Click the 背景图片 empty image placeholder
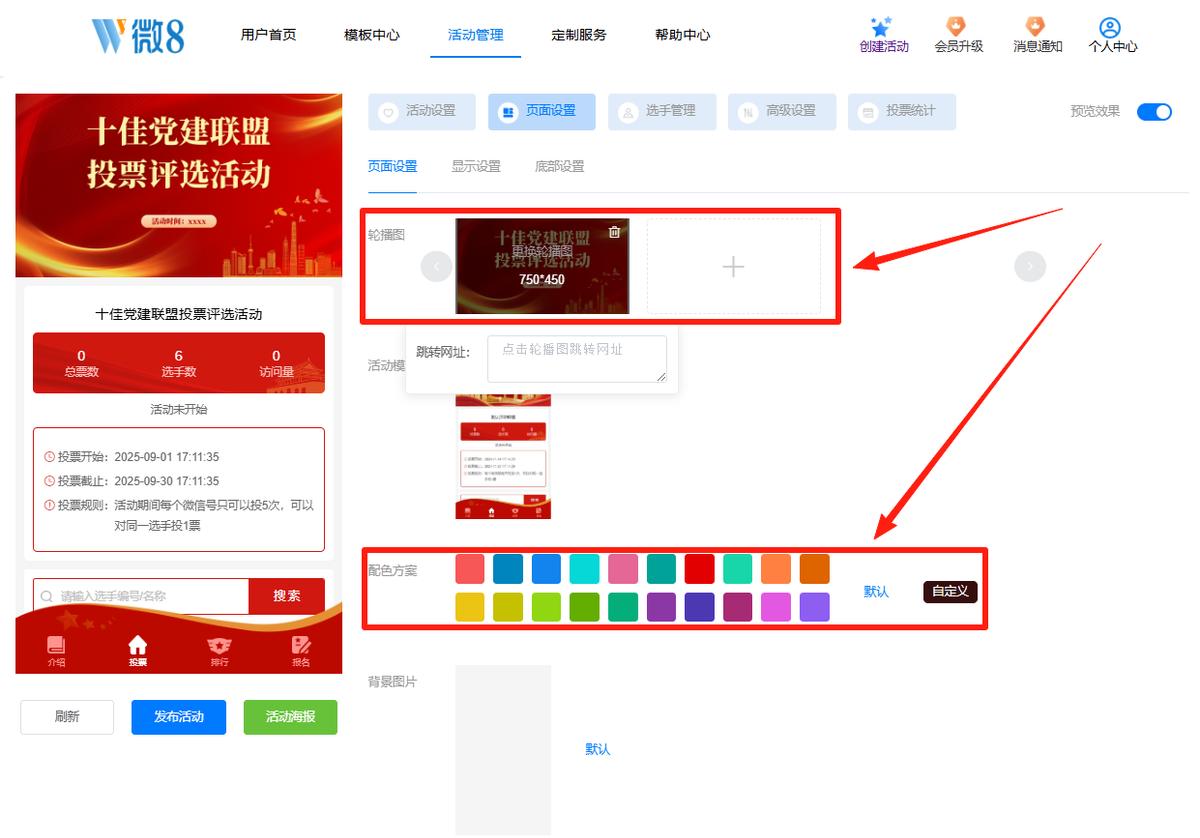Image resolution: width=1200 pixels, height=838 pixels. 503,750
